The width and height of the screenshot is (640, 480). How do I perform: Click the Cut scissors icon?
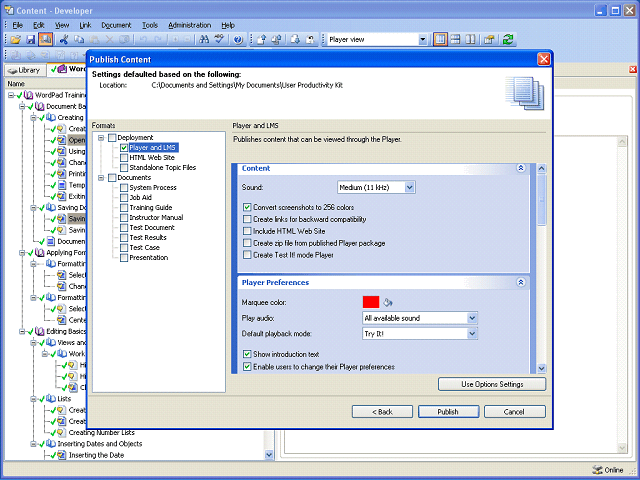[x=64, y=40]
